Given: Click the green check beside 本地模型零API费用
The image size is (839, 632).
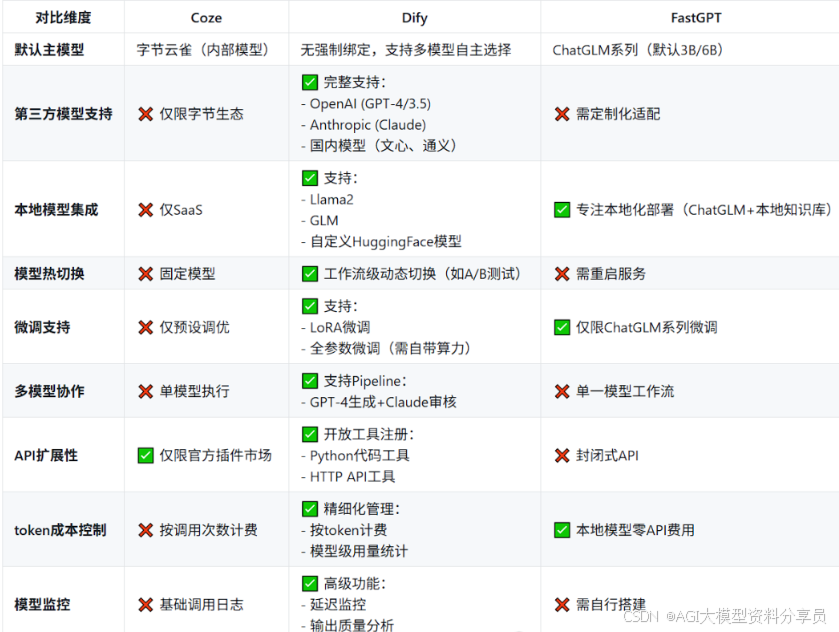Looking at the screenshot, I should [x=562, y=530].
